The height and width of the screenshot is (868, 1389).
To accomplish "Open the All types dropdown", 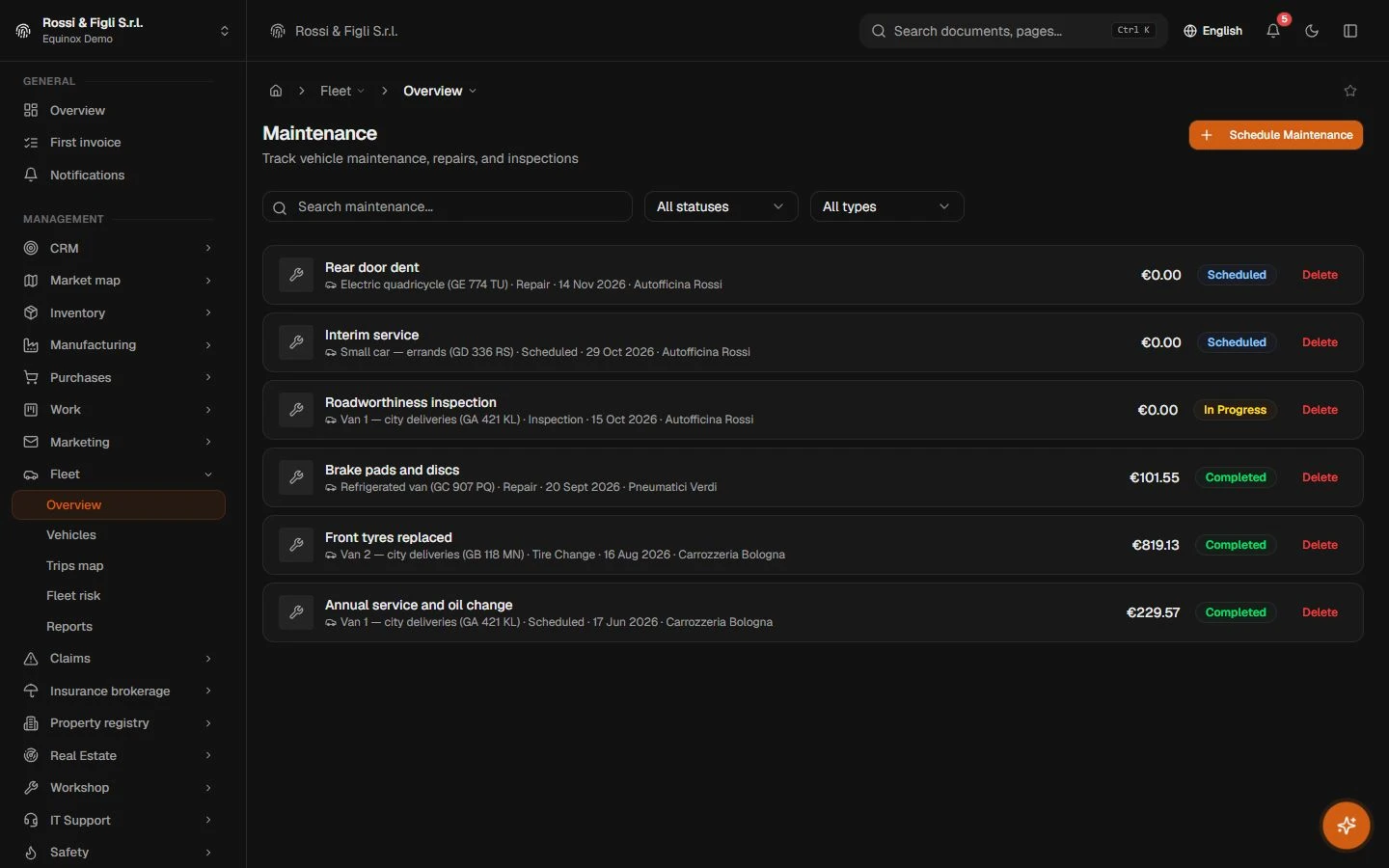I will click(x=886, y=206).
